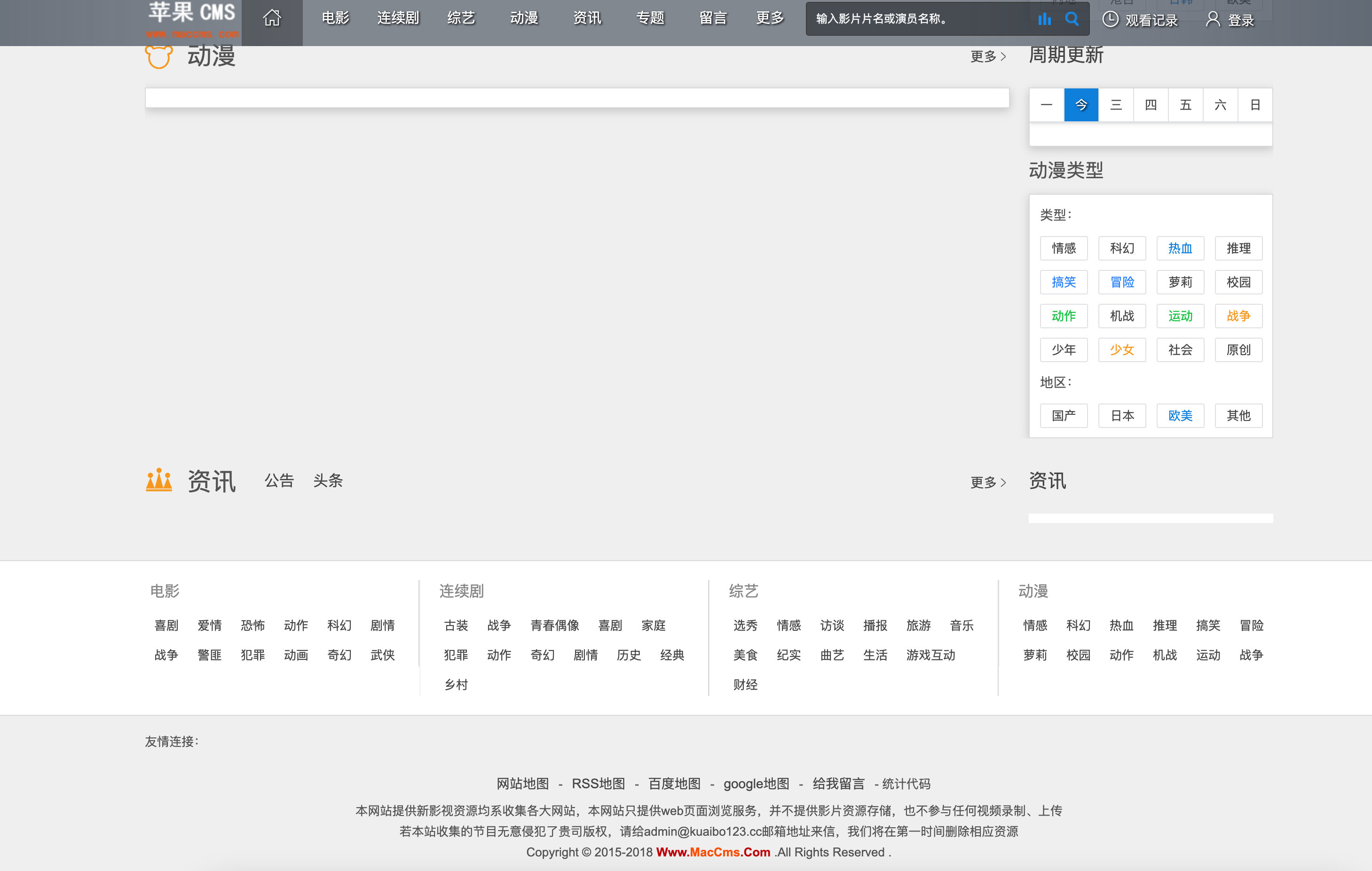
Task: Select the 头条 news tab
Action: 328,481
